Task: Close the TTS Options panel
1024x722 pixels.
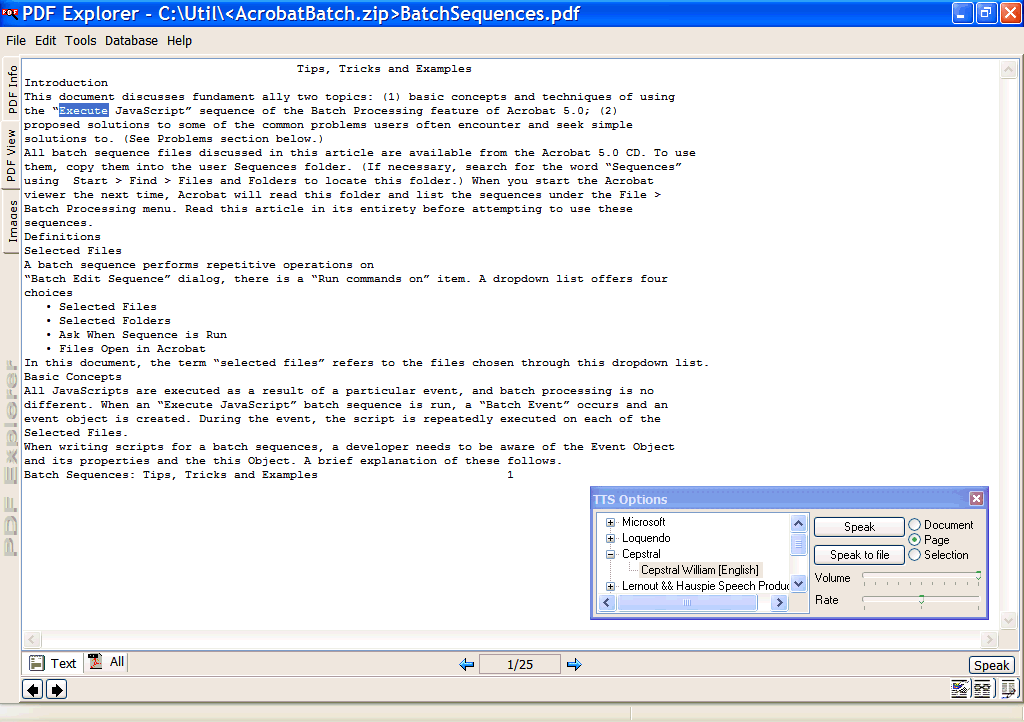Action: (976, 499)
